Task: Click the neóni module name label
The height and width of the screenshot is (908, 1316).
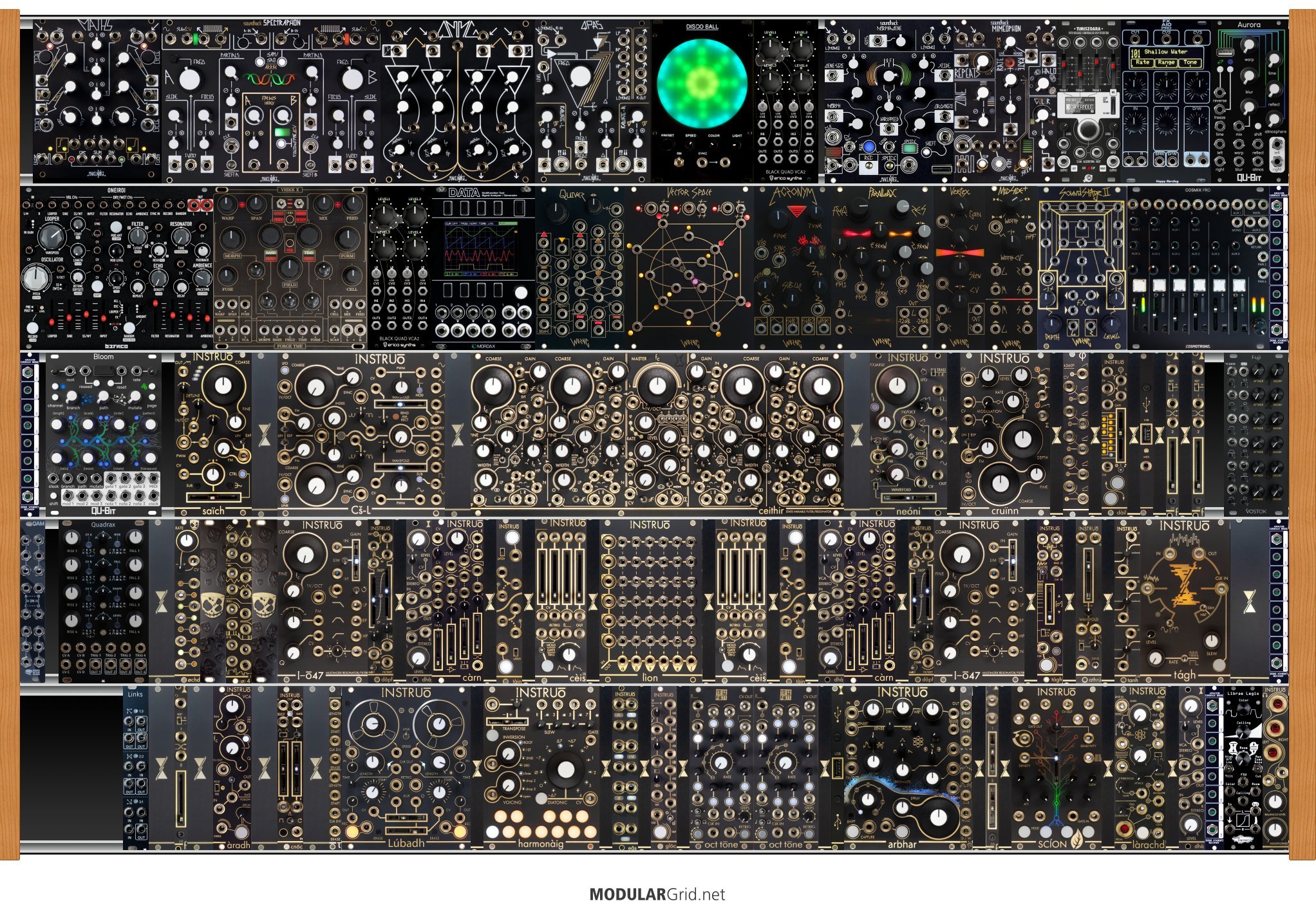Action: point(908,511)
